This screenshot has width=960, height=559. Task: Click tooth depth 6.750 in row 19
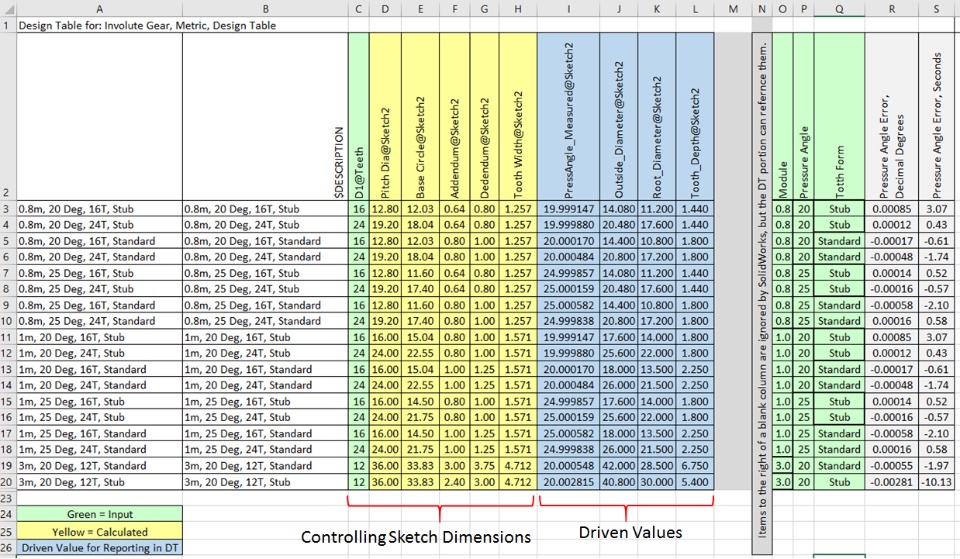coord(695,466)
